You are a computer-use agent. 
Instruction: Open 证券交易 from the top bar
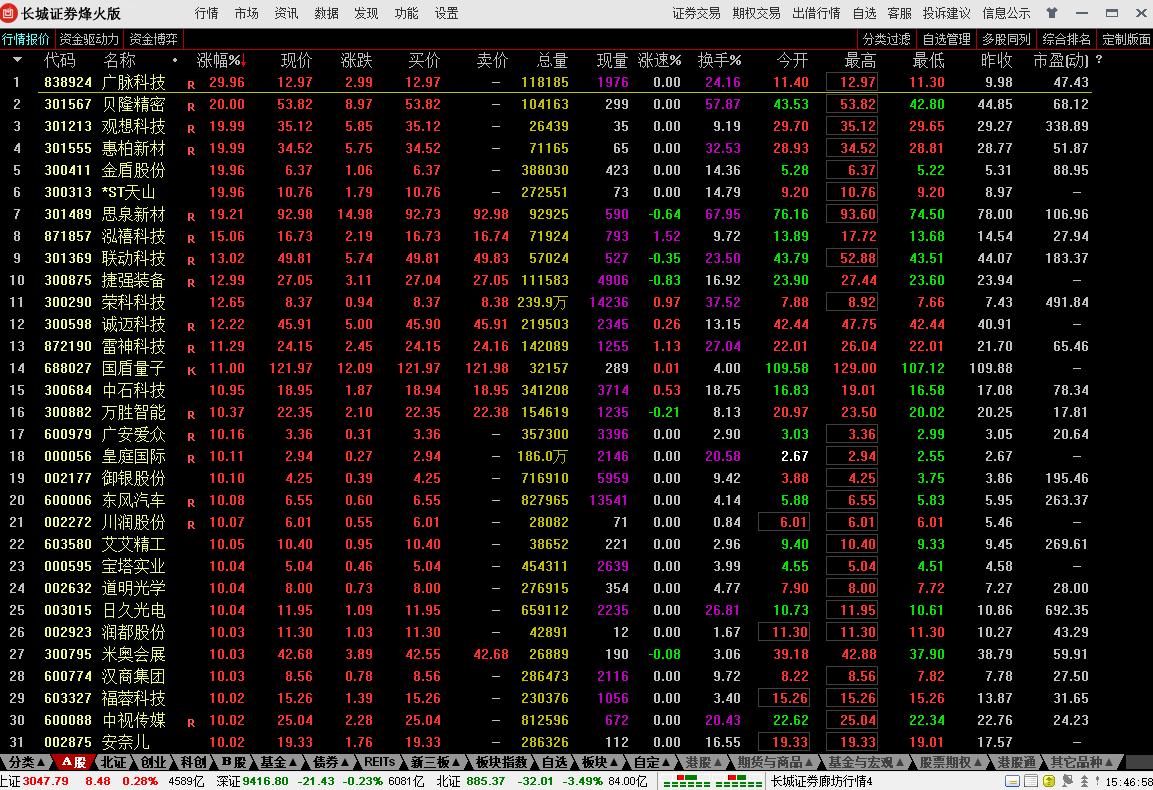[696, 13]
